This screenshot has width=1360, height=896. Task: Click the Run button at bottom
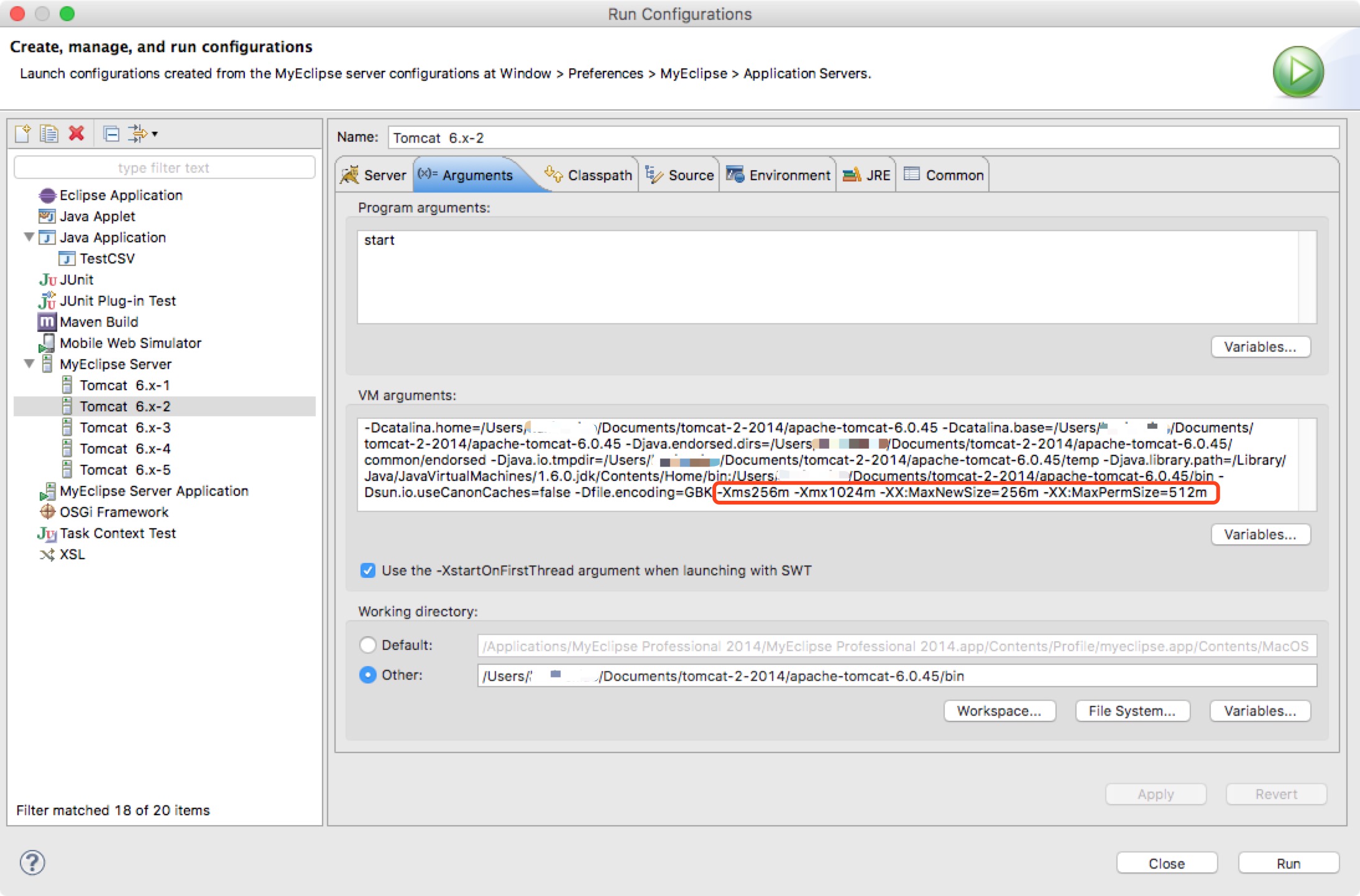click(x=1289, y=864)
